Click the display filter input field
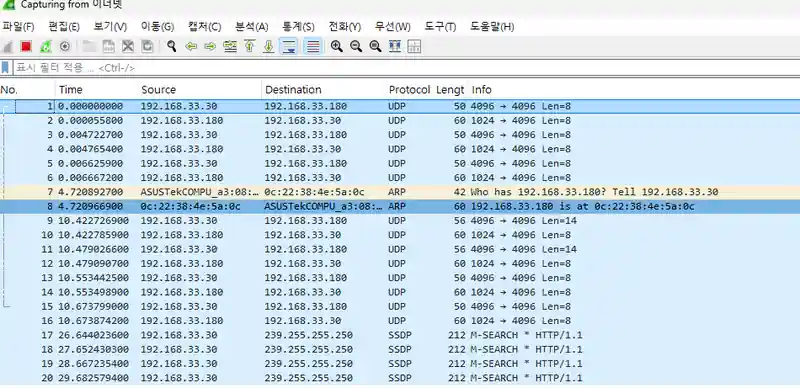Viewport: 800px width, 388px height. [406, 68]
